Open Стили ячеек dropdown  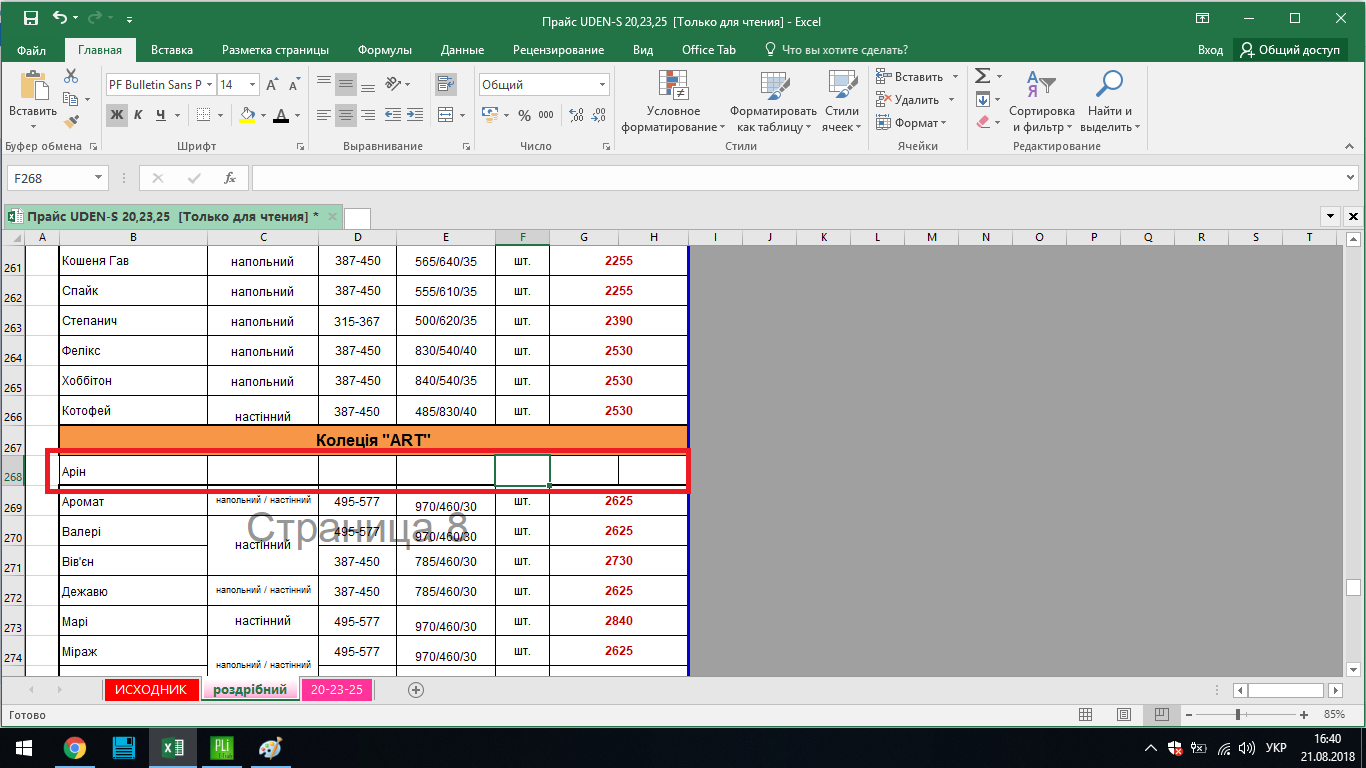click(x=841, y=101)
